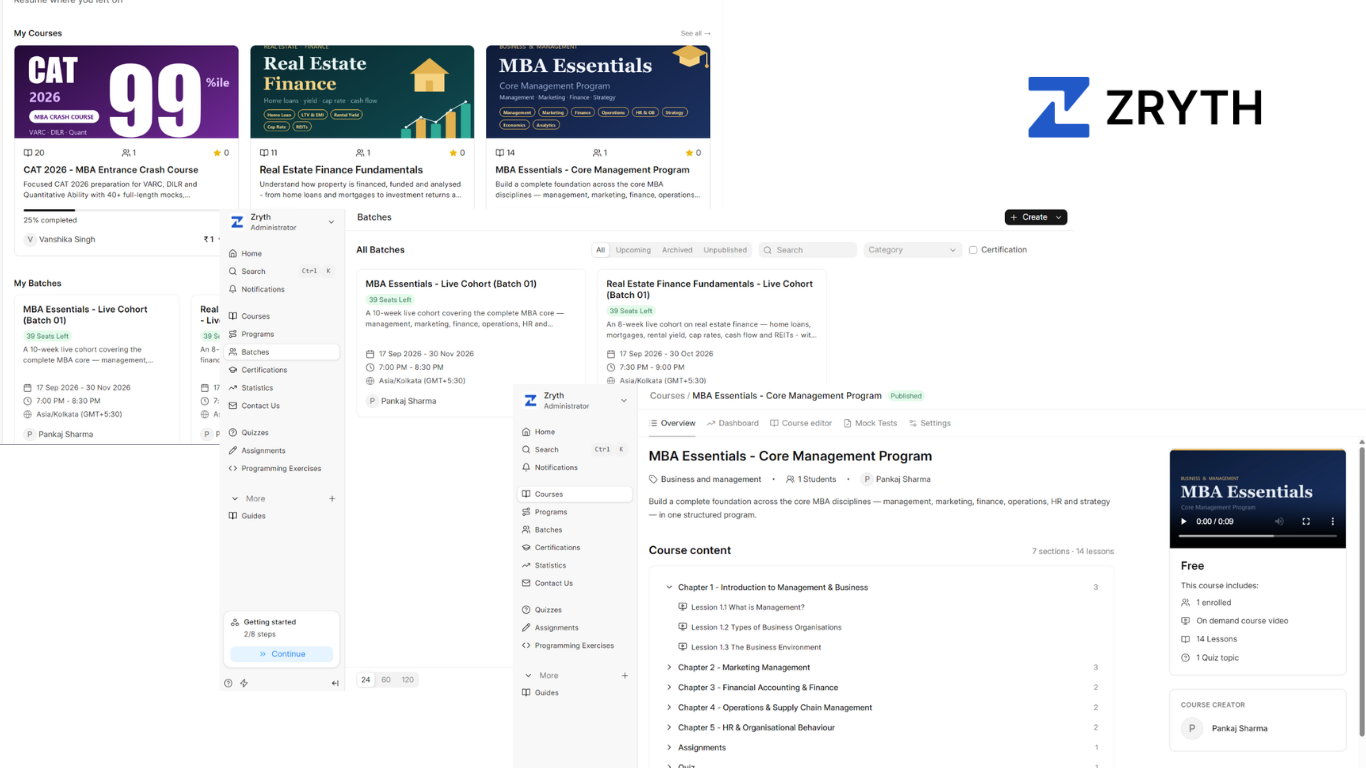1366x768 pixels.
Task: Set page size to 60
Action: [386, 680]
